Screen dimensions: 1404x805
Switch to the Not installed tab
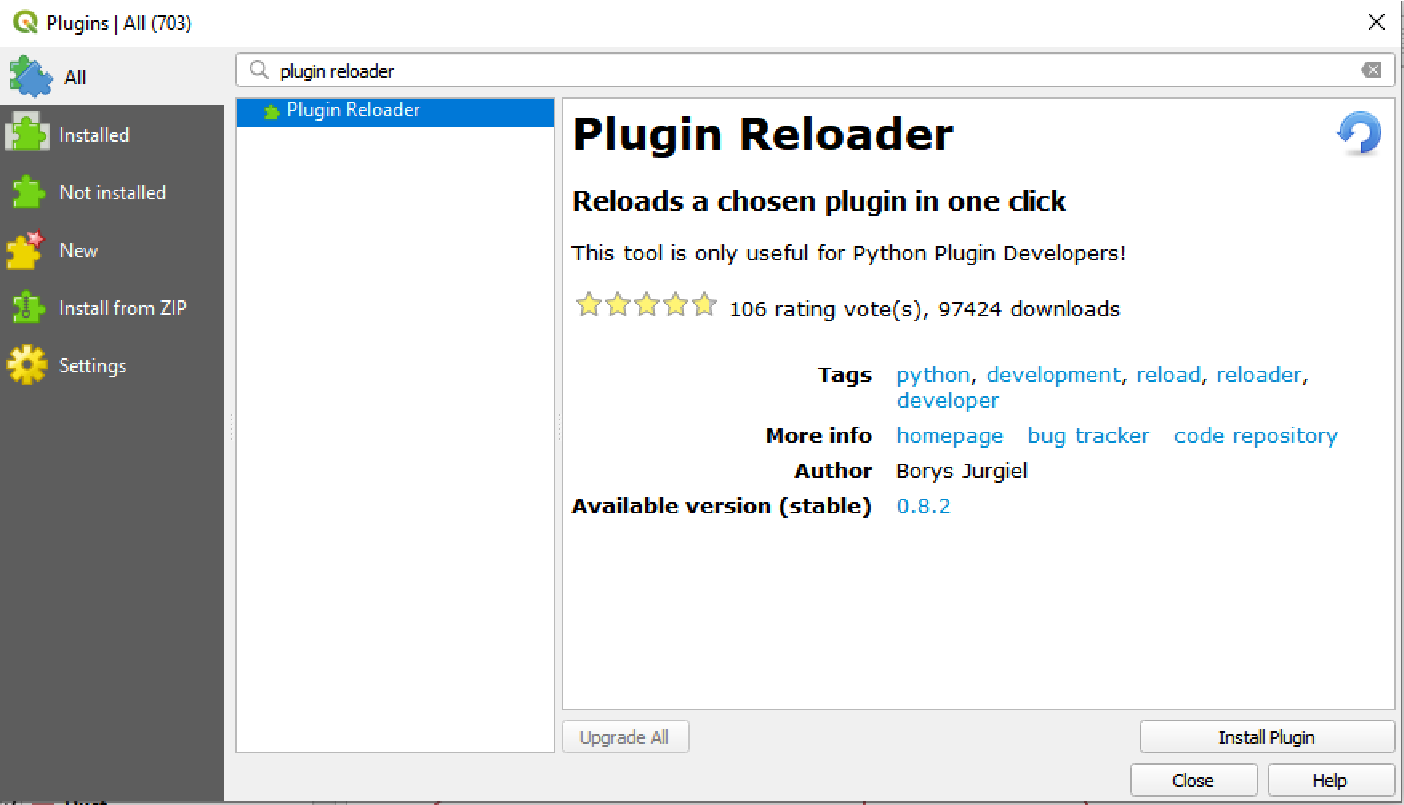[112, 192]
